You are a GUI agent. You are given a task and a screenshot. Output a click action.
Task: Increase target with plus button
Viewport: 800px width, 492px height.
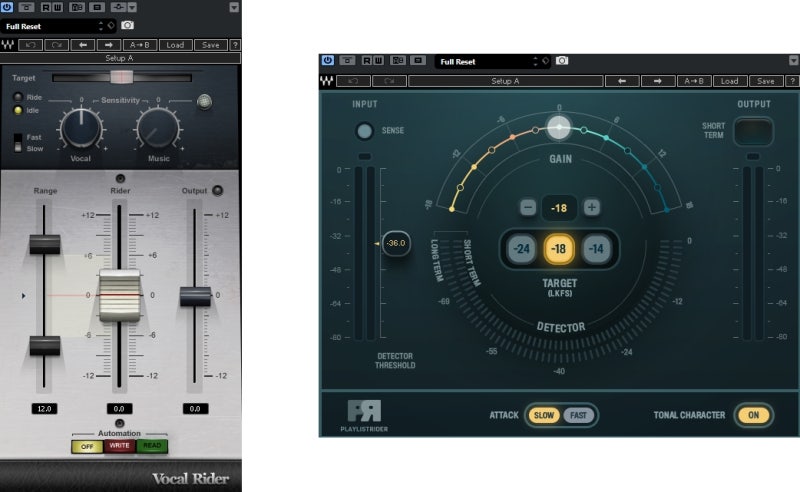pyautogui.click(x=591, y=207)
